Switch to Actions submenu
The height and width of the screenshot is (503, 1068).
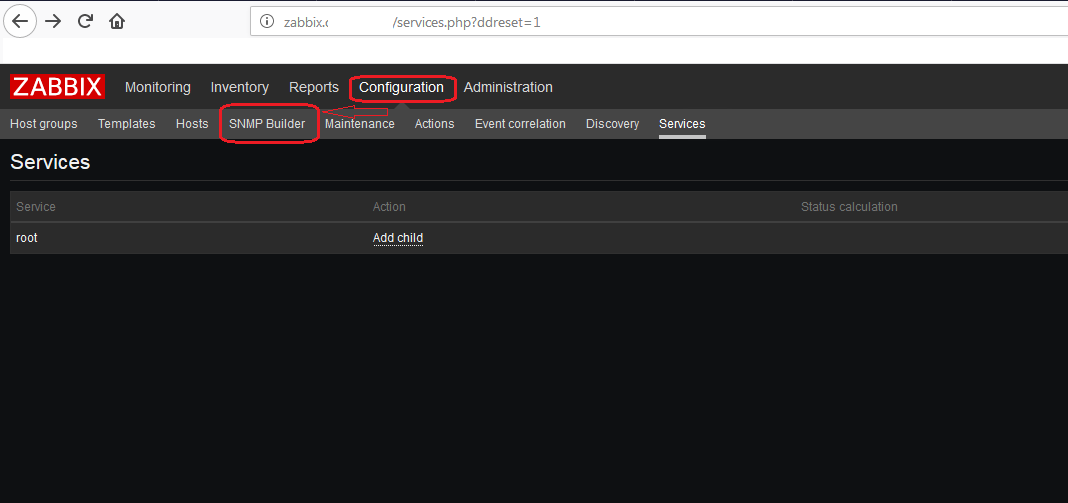tap(435, 124)
